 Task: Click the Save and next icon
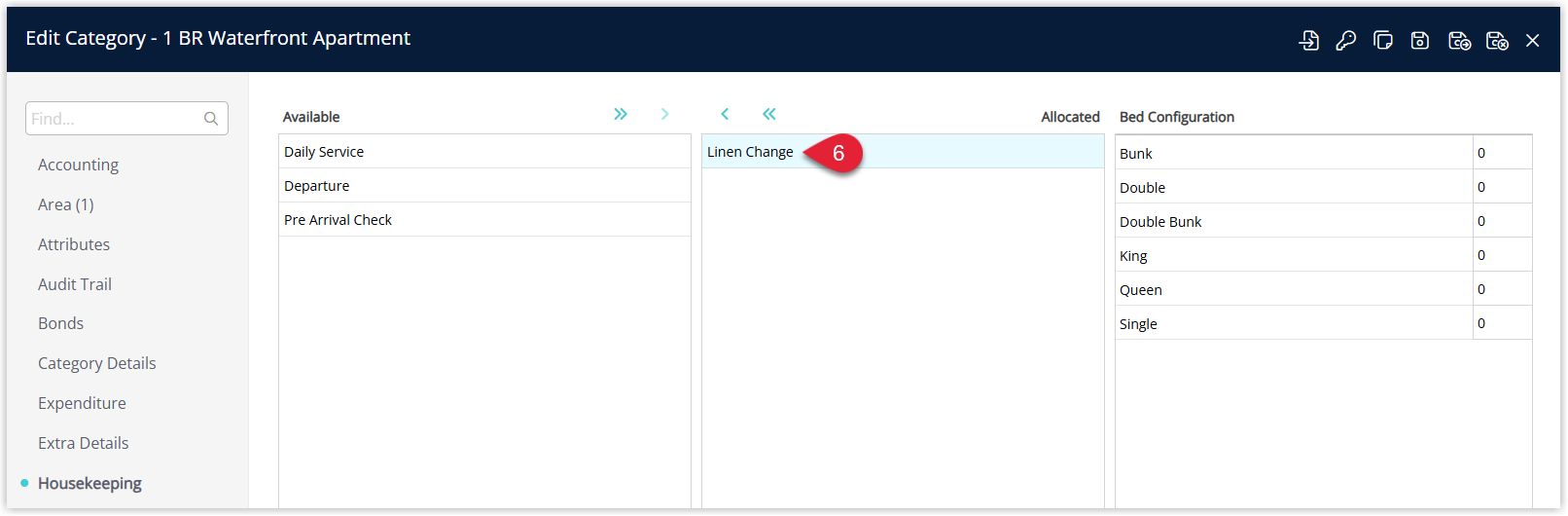coord(1459,40)
